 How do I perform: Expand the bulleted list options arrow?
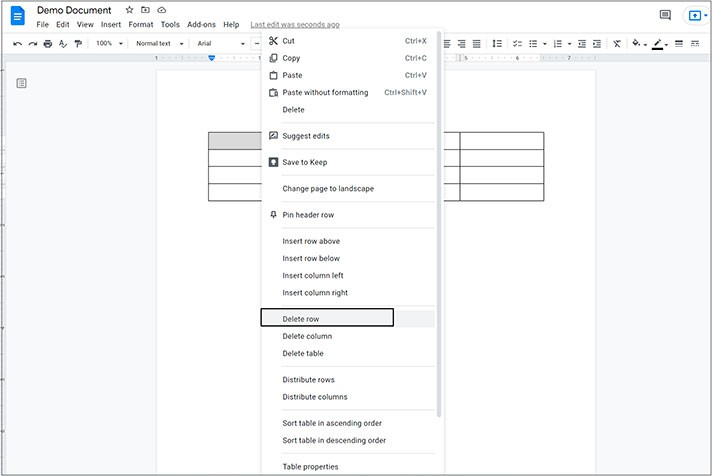pyautogui.click(x=544, y=44)
